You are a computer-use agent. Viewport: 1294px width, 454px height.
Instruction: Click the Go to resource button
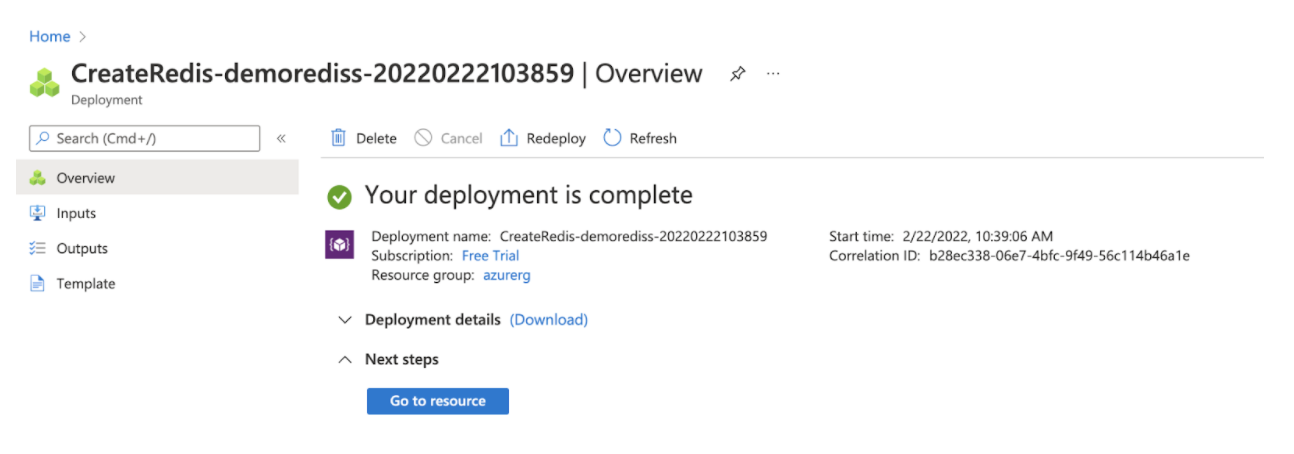438,401
